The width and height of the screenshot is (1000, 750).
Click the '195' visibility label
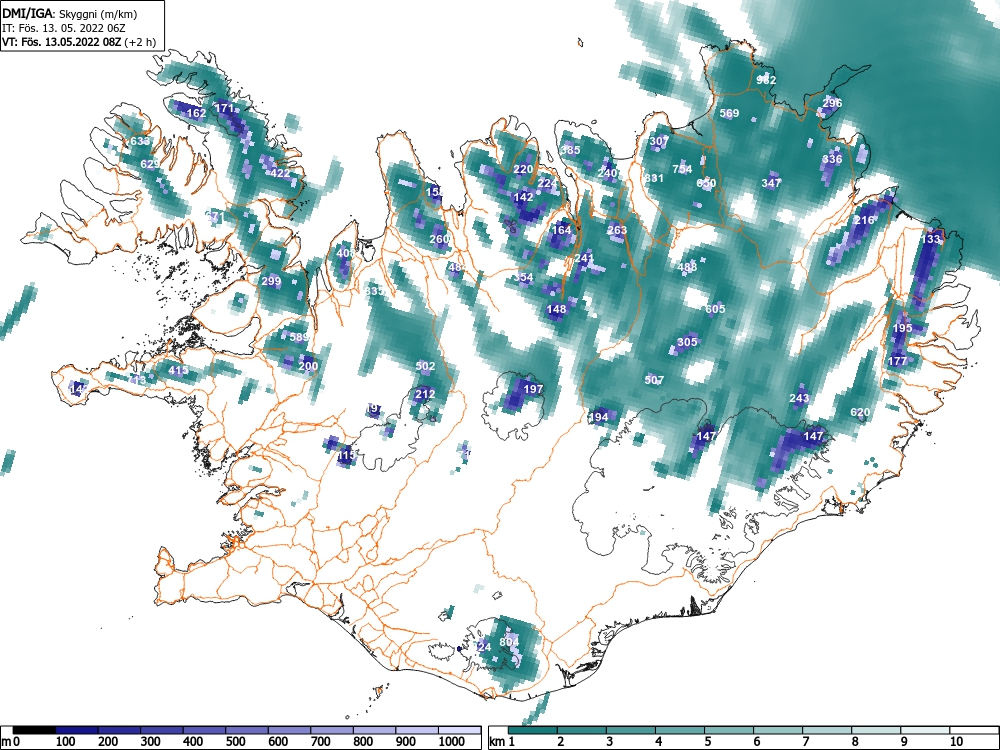pos(902,328)
